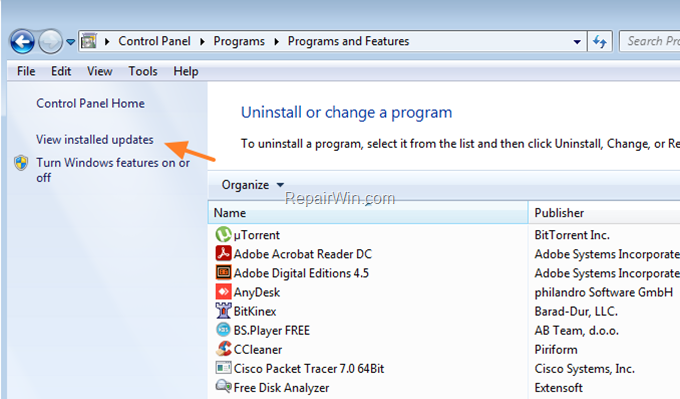The image size is (680, 399).
Task: Select the BitKinex icon
Action: 223,311
